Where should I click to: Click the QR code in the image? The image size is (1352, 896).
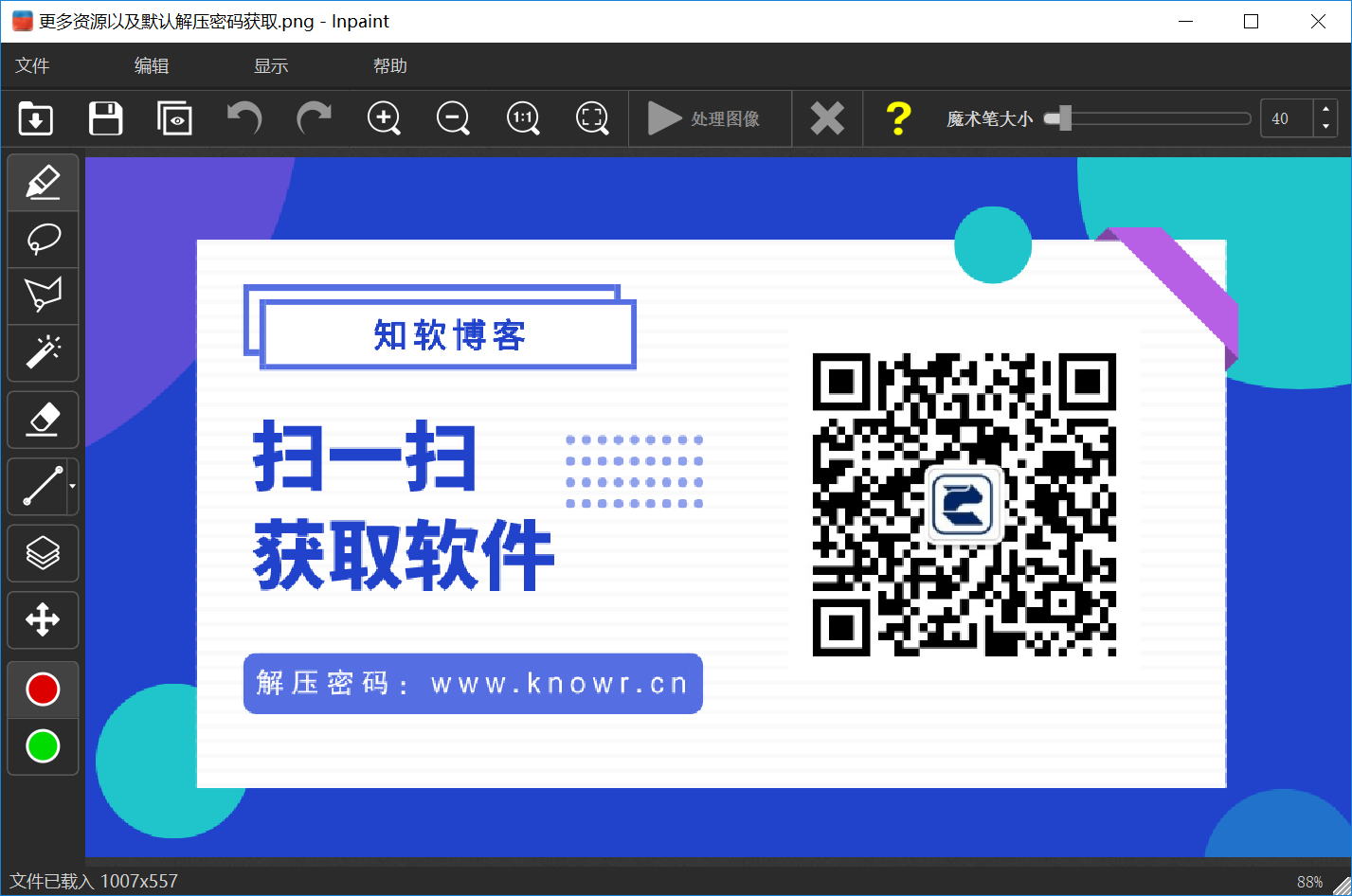pos(964,505)
